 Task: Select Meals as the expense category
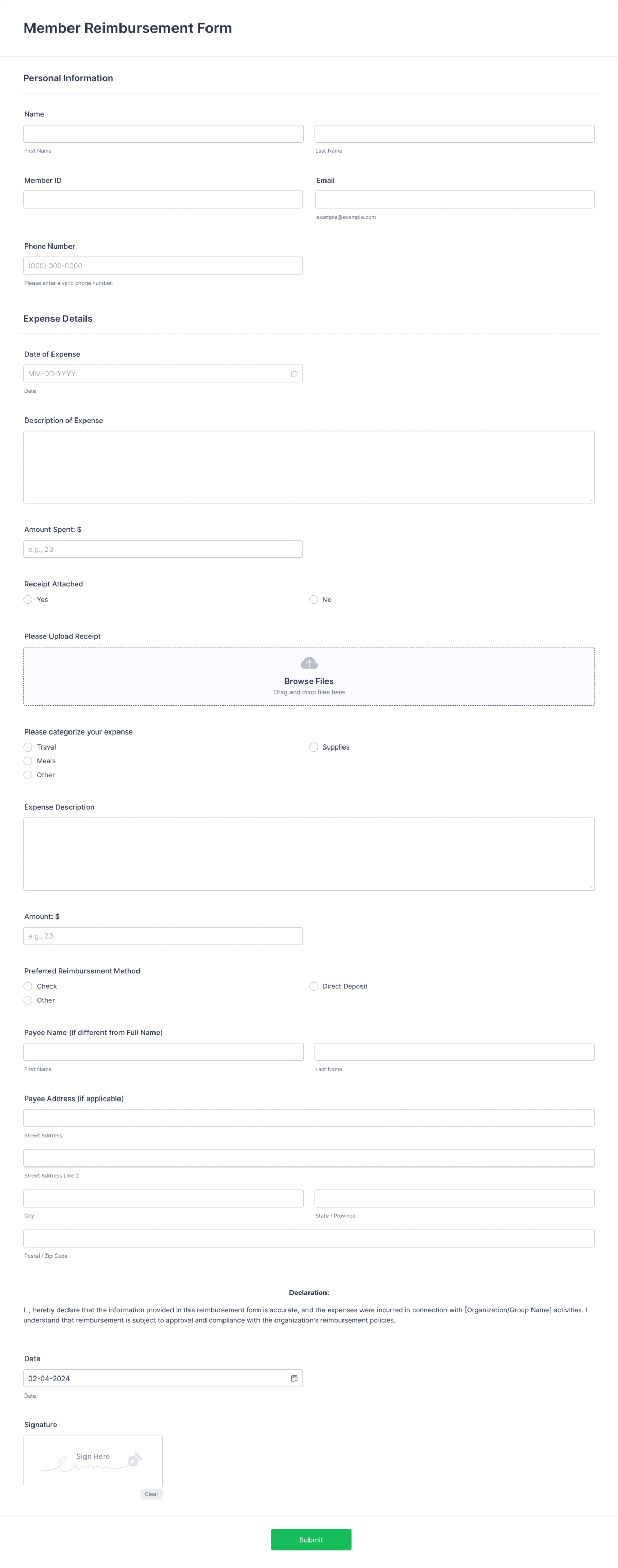click(x=28, y=761)
